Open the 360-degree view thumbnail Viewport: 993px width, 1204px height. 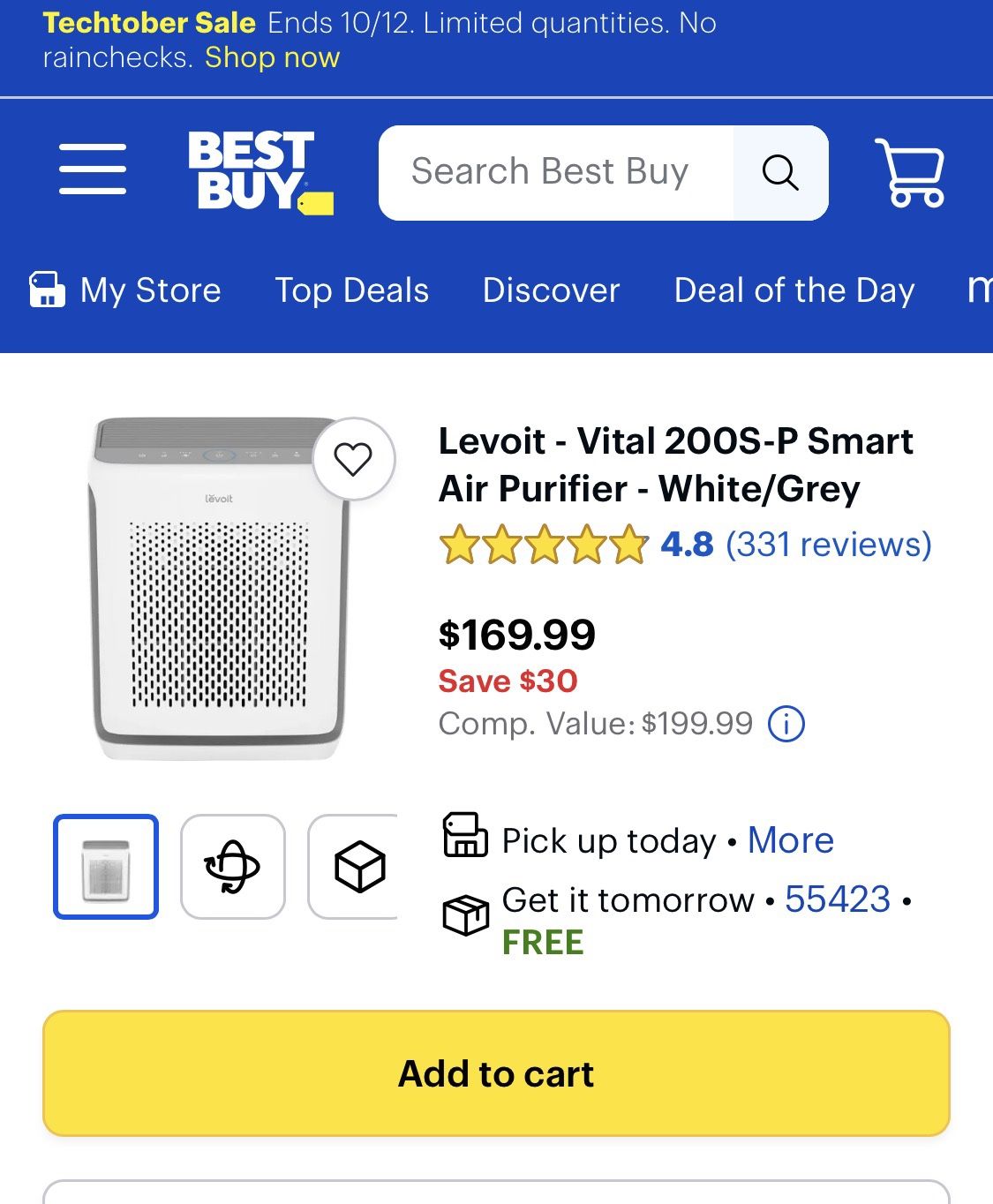[233, 867]
